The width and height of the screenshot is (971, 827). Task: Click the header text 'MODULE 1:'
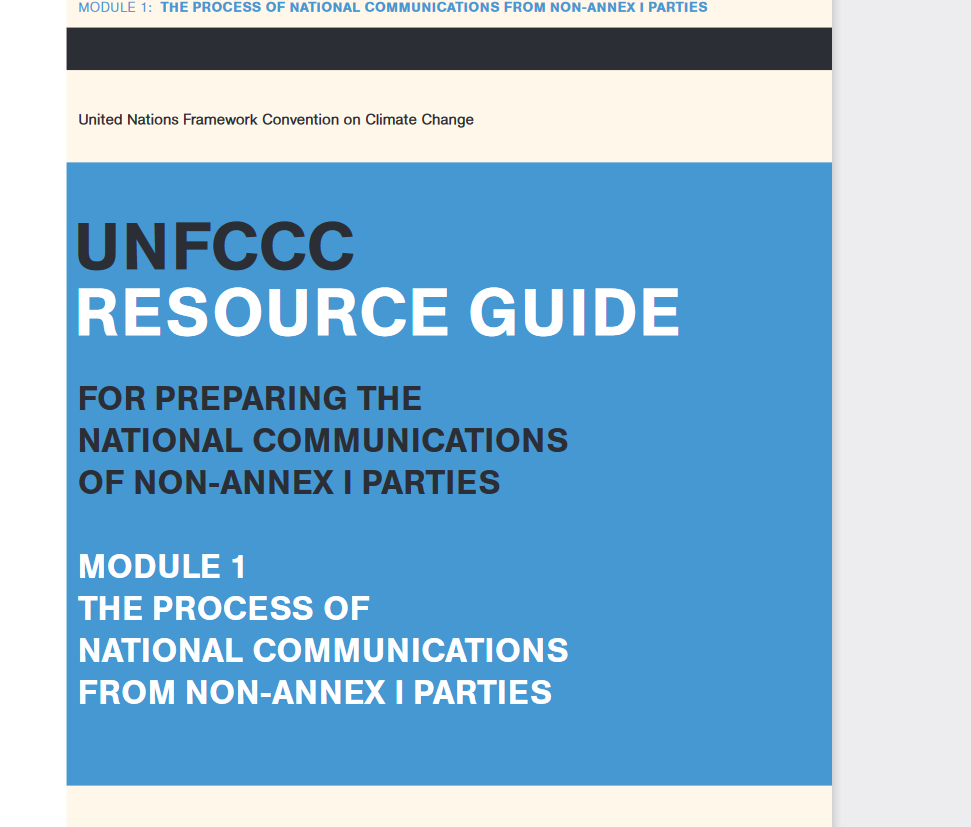click(115, 7)
